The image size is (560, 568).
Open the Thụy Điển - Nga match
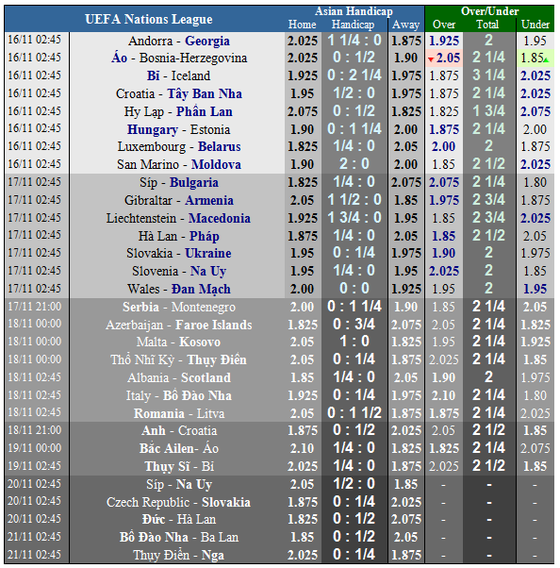[179, 555]
